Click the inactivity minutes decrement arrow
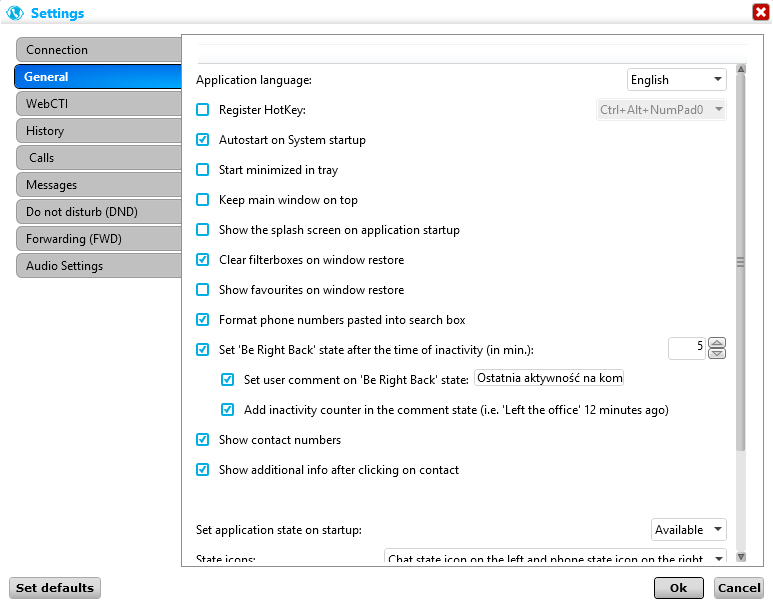 point(716,353)
